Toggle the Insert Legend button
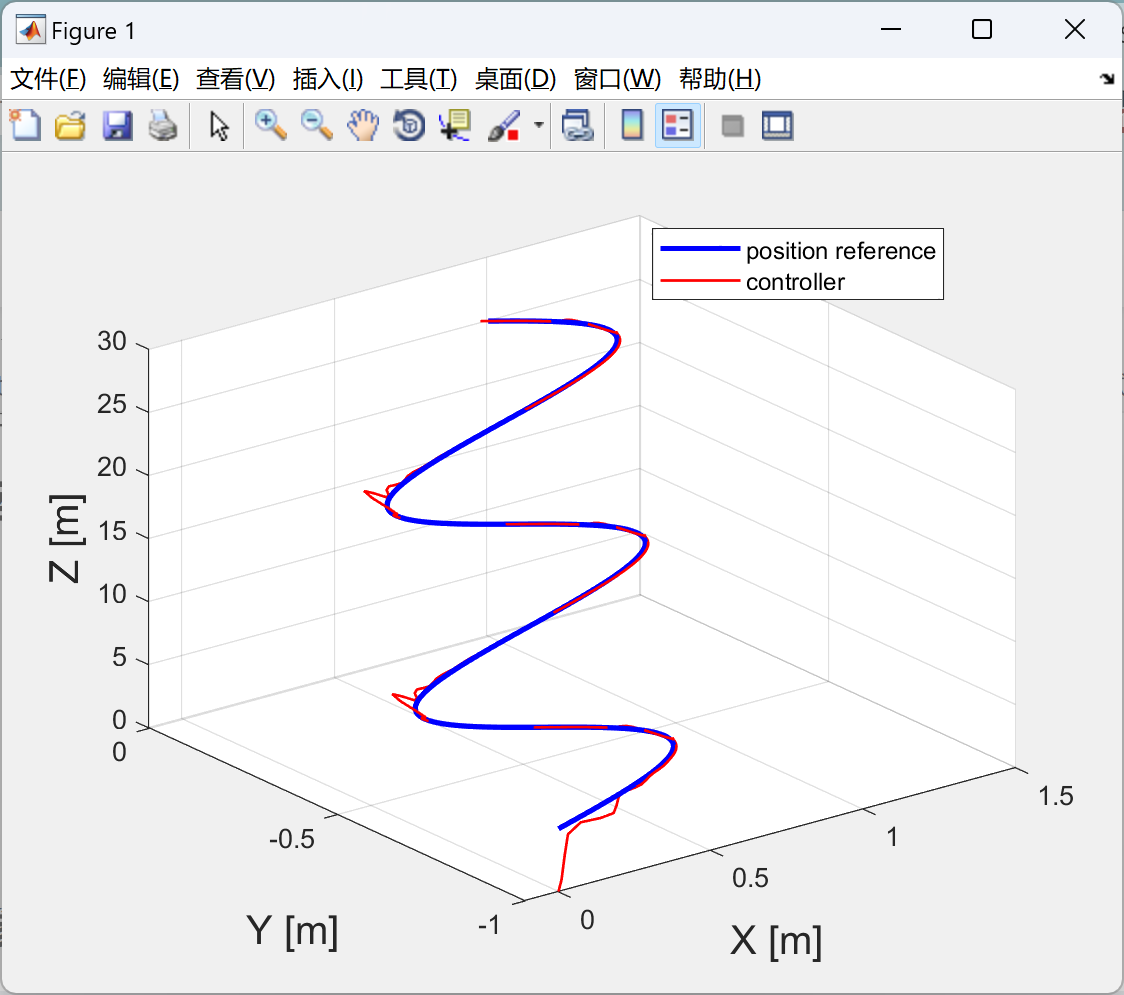 coord(677,125)
